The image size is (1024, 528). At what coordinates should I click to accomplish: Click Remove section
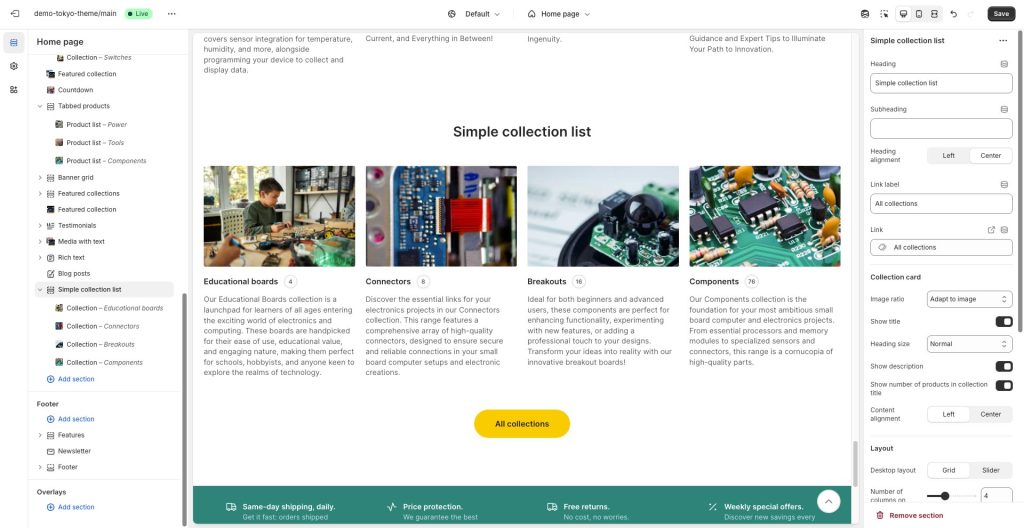click(916, 516)
